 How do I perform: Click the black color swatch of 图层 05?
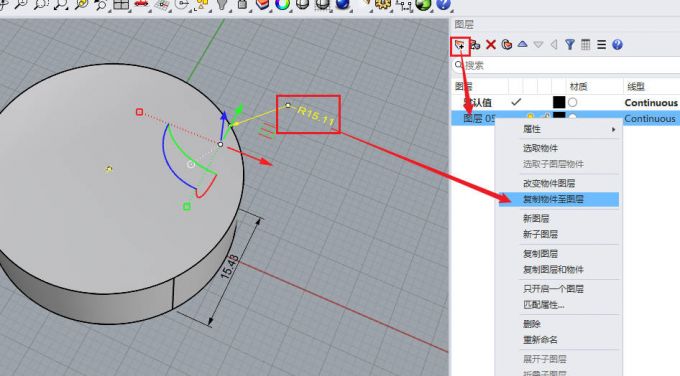559,115
